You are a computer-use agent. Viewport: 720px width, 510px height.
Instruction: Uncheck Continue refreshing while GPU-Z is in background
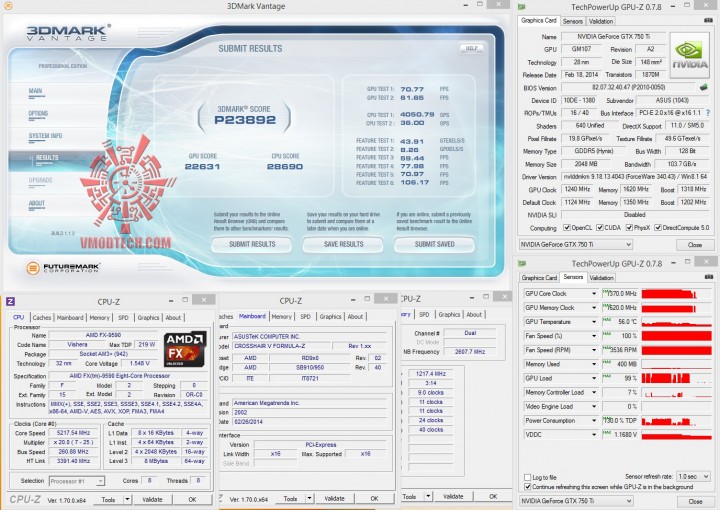click(x=528, y=487)
